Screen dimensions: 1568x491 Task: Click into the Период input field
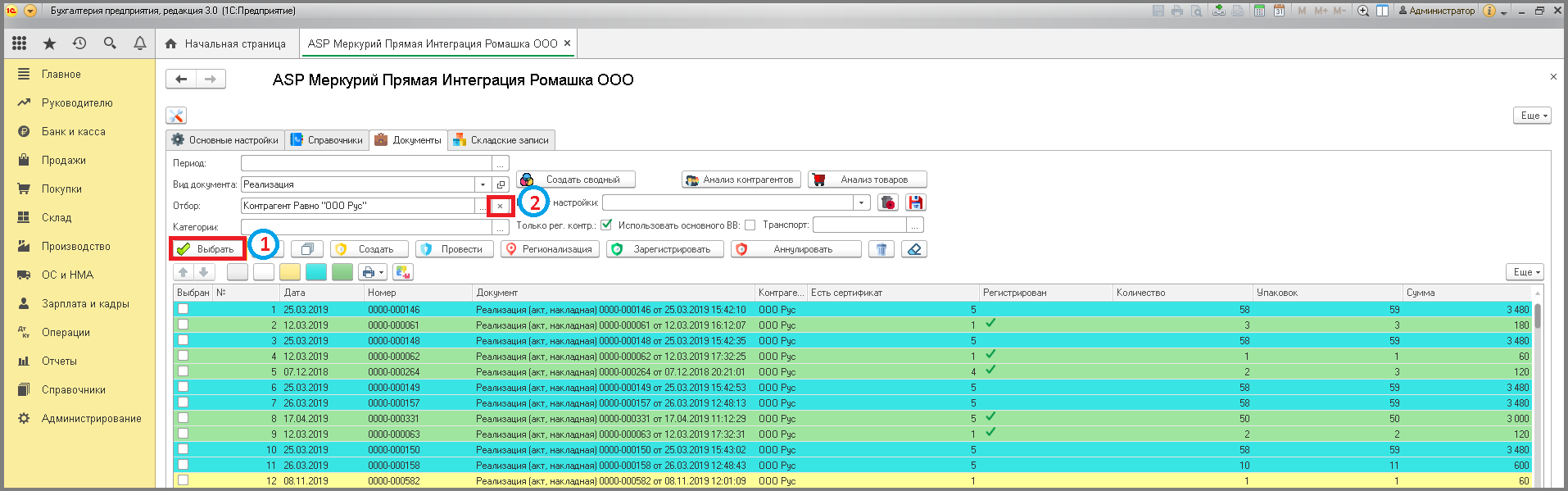[366, 163]
